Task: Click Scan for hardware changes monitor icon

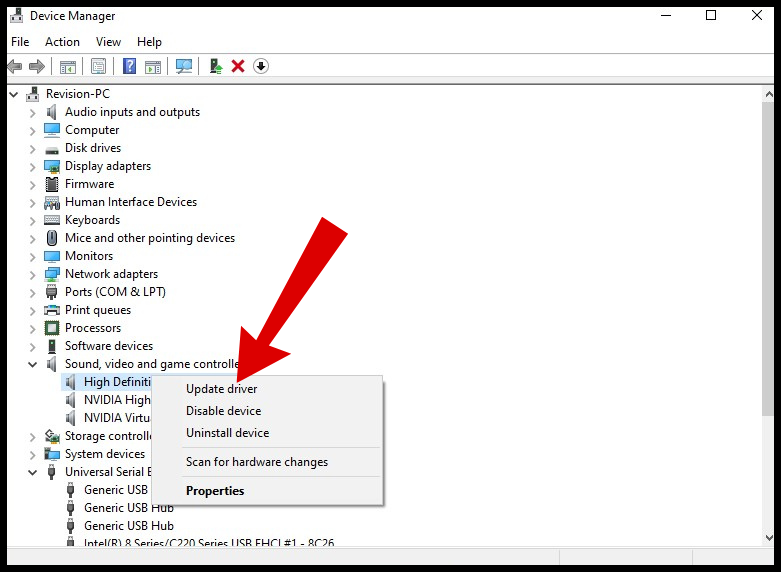Action: coord(184,66)
